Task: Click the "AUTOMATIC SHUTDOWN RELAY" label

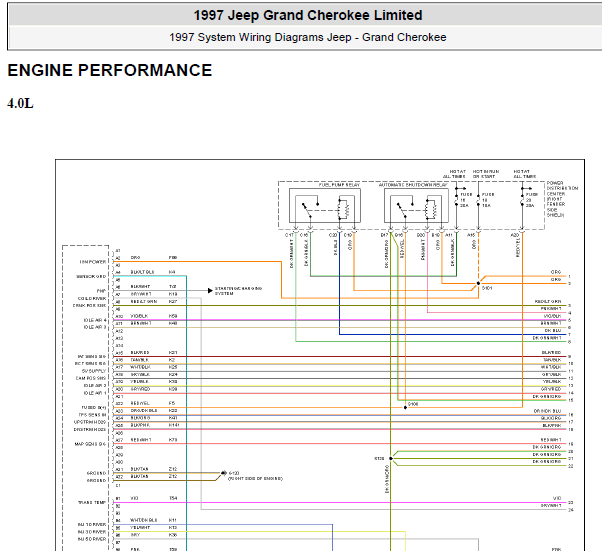Action: pos(413,185)
